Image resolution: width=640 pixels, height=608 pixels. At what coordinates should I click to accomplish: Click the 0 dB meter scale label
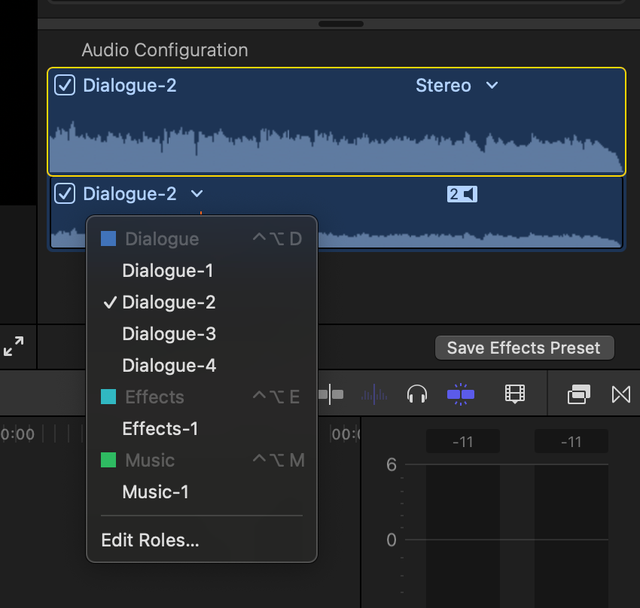(391, 540)
